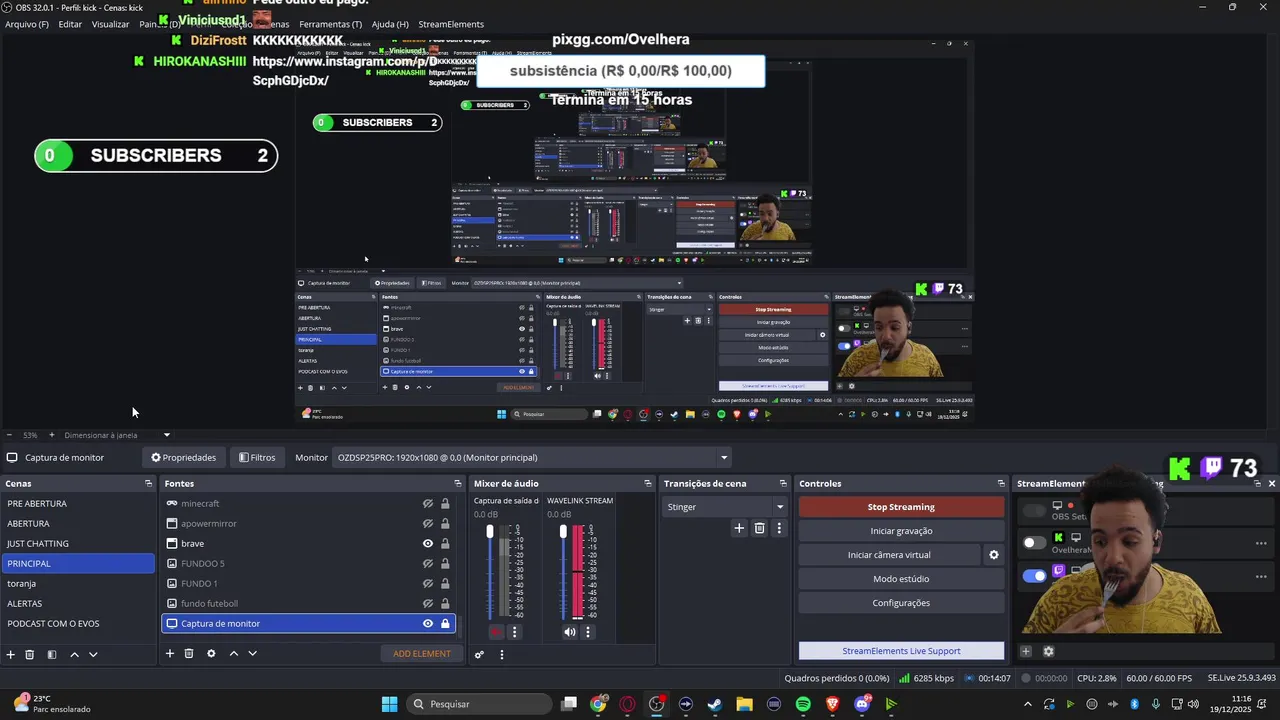Click the Pesquisar taskbar search field
The image size is (1280, 720).
pyautogui.click(x=477, y=704)
